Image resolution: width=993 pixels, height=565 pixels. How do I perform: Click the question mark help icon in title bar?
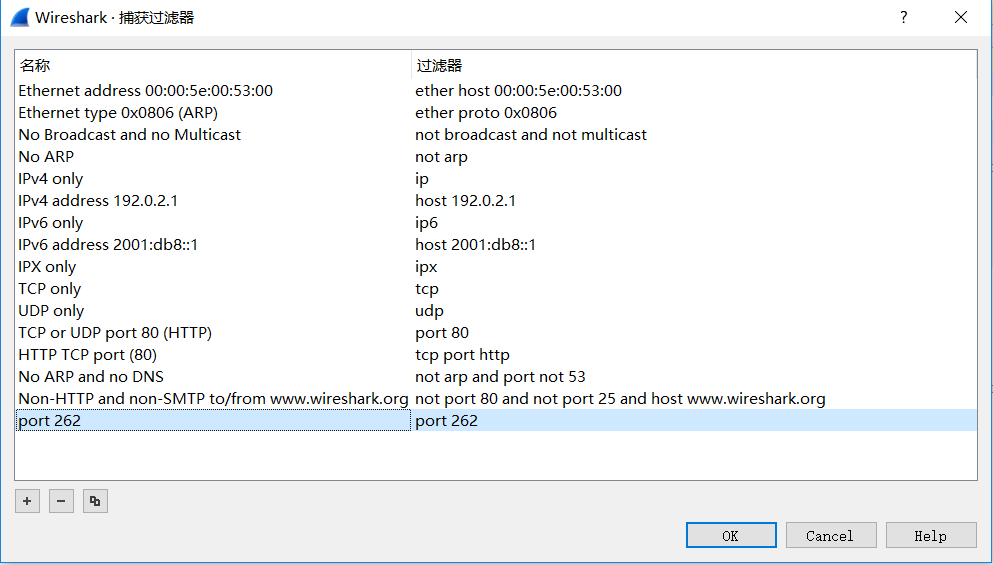904,17
